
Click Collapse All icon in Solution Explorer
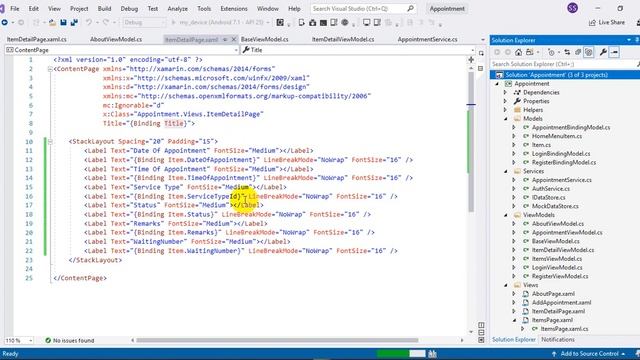(578, 52)
